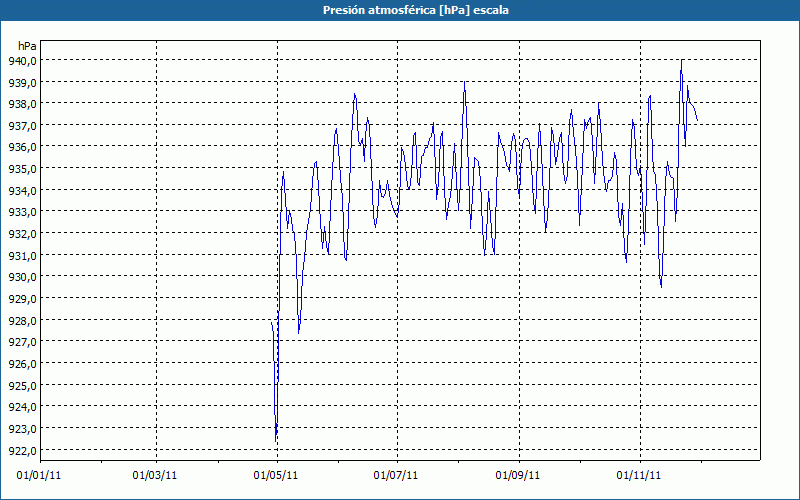
Task: Select the 931,0 y-axis value
Action: [22, 255]
